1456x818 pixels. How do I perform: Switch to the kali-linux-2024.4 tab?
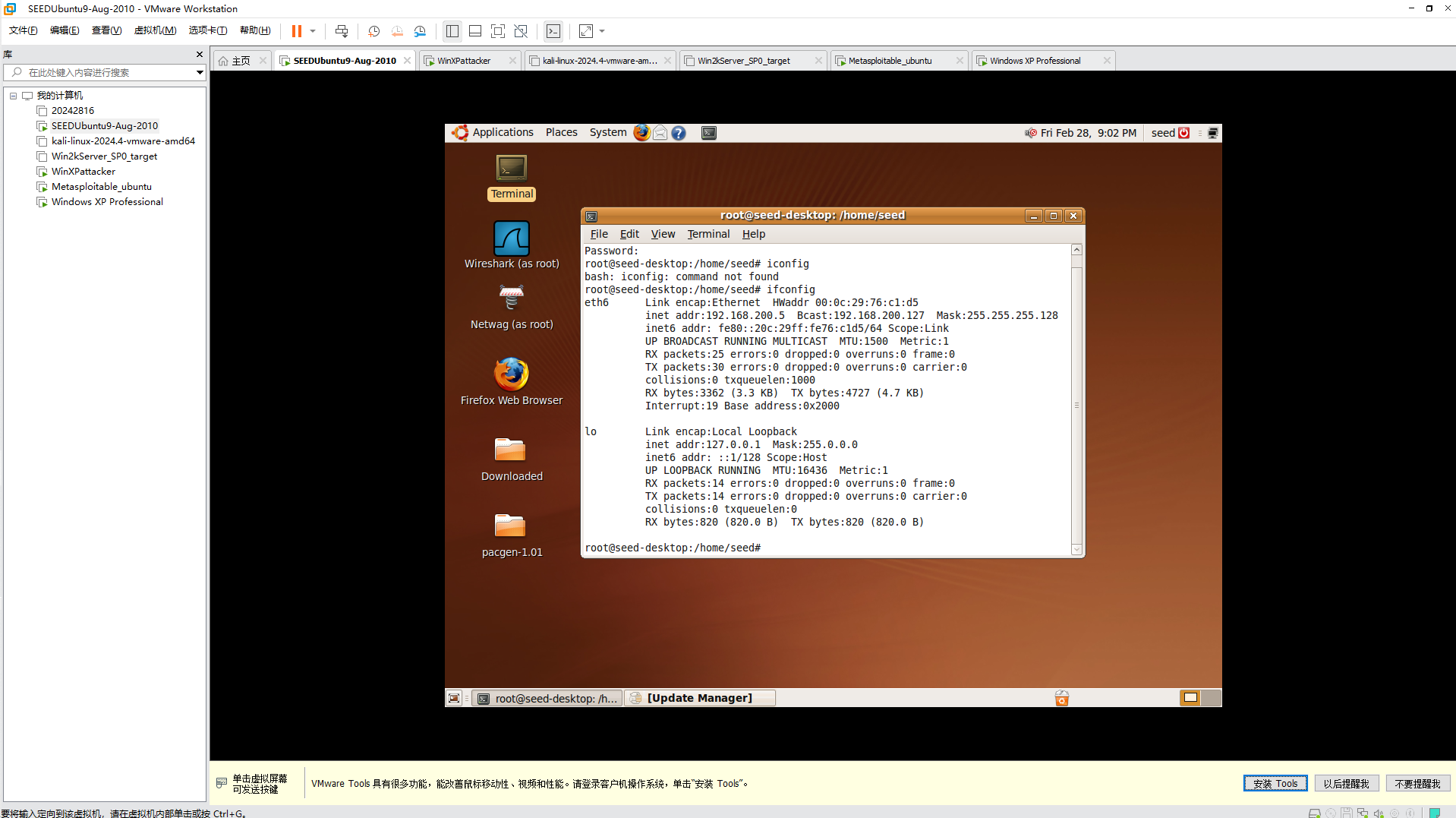[x=600, y=61]
